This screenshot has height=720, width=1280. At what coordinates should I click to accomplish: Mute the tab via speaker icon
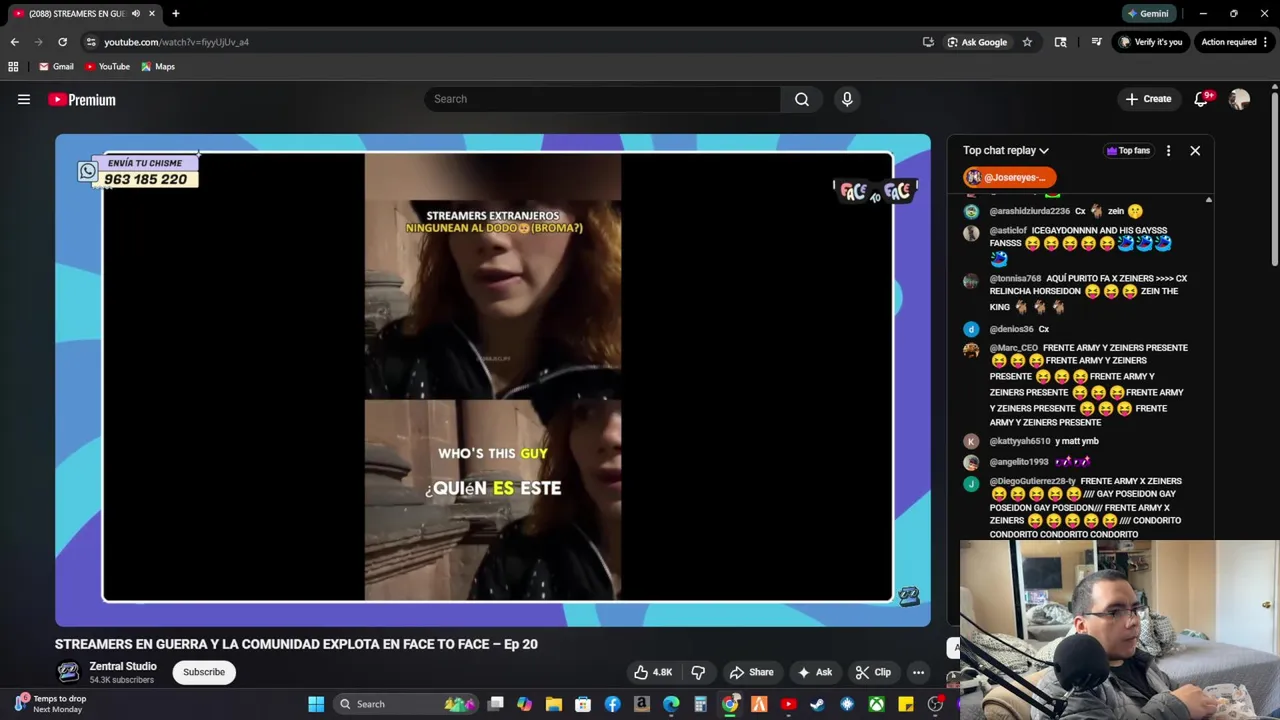pyautogui.click(x=136, y=14)
